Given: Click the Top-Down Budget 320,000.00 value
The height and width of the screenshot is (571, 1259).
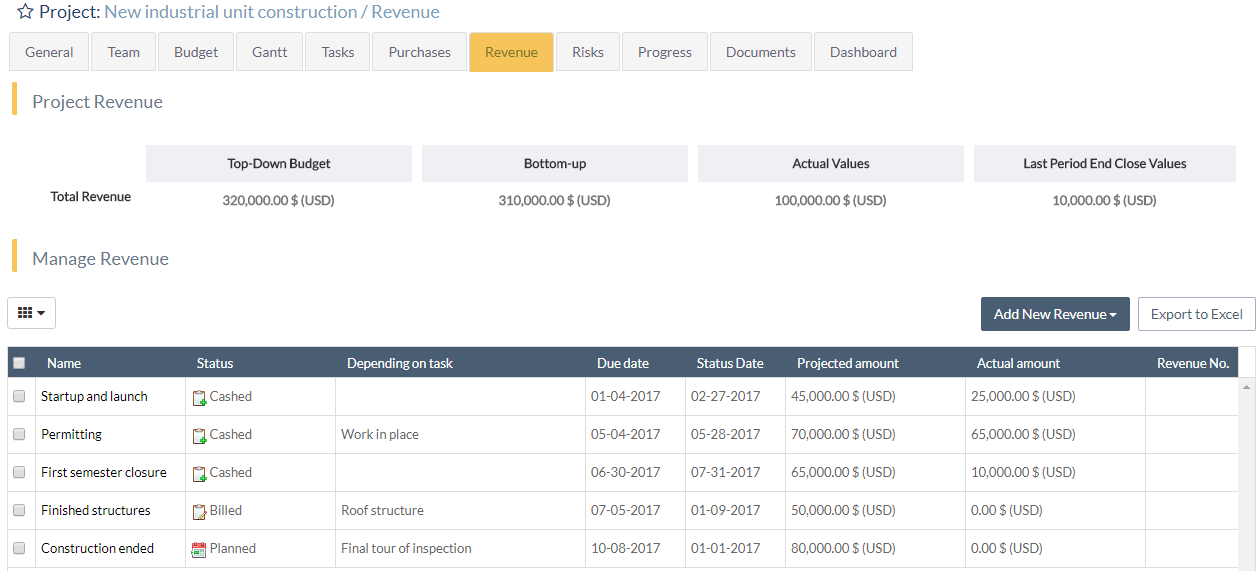Looking at the screenshot, I should (x=278, y=200).
